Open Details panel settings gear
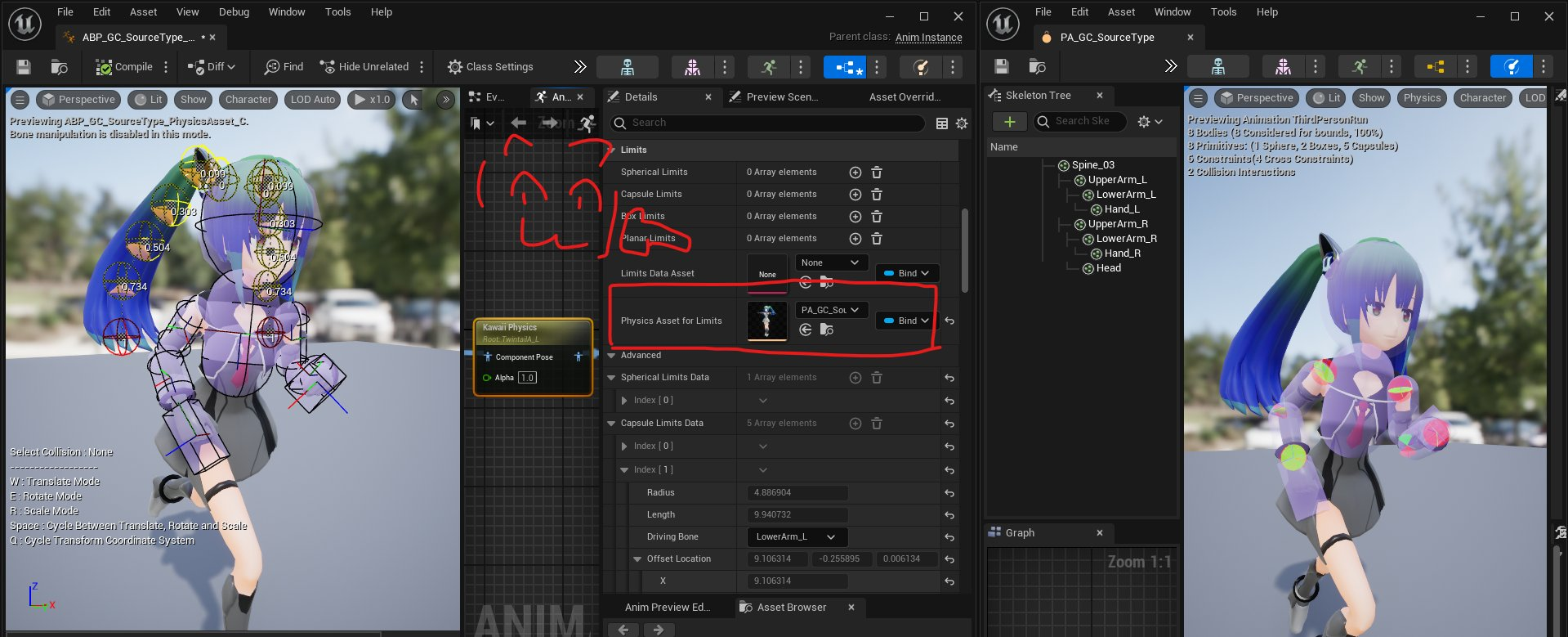 point(962,123)
